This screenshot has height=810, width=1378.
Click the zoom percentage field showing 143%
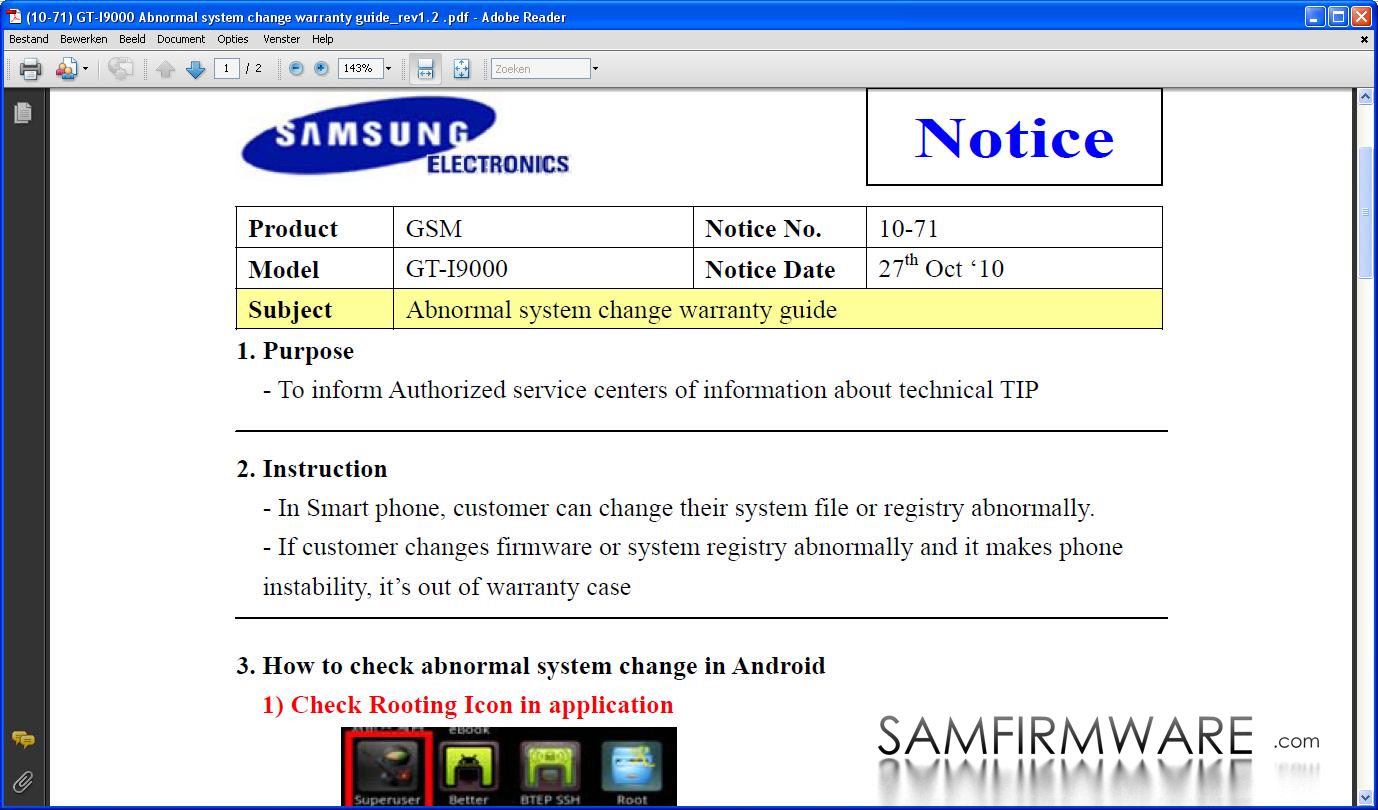pos(360,68)
